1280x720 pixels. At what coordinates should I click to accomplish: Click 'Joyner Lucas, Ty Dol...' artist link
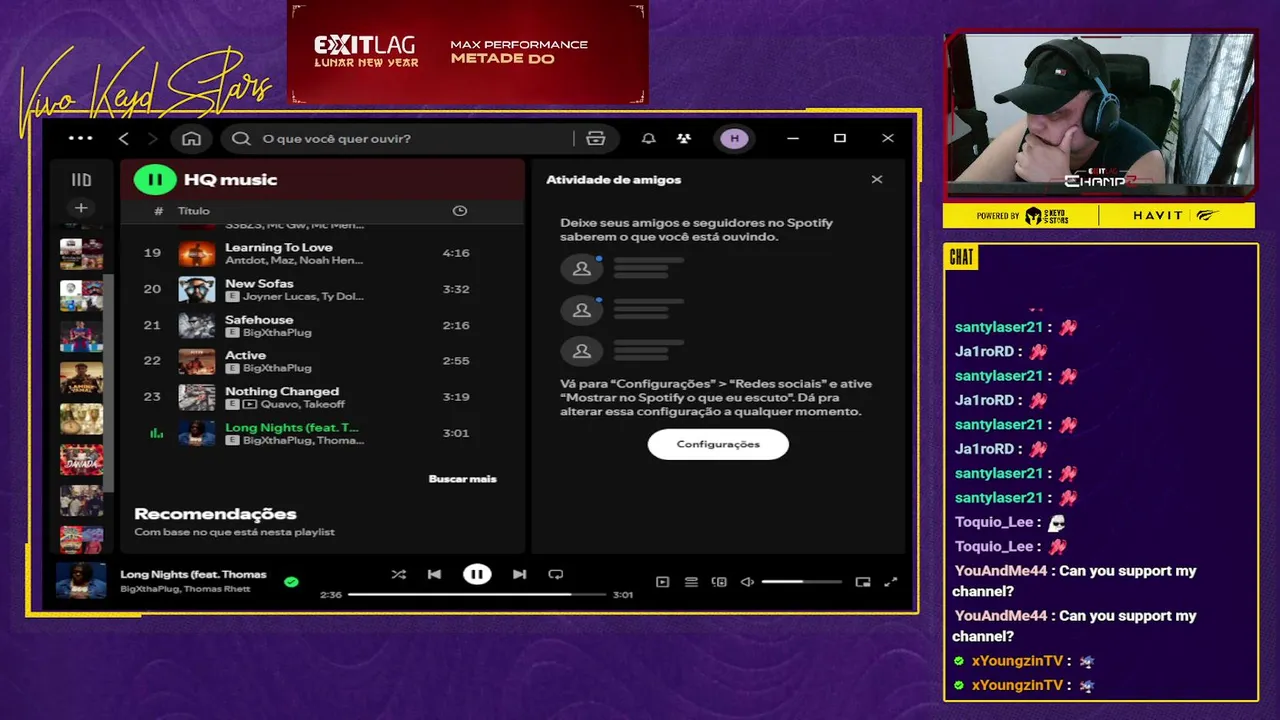[x=303, y=296]
